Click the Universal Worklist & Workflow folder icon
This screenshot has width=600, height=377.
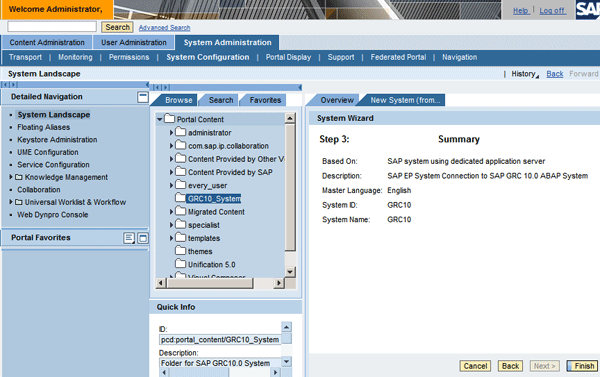(x=19, y=202)
